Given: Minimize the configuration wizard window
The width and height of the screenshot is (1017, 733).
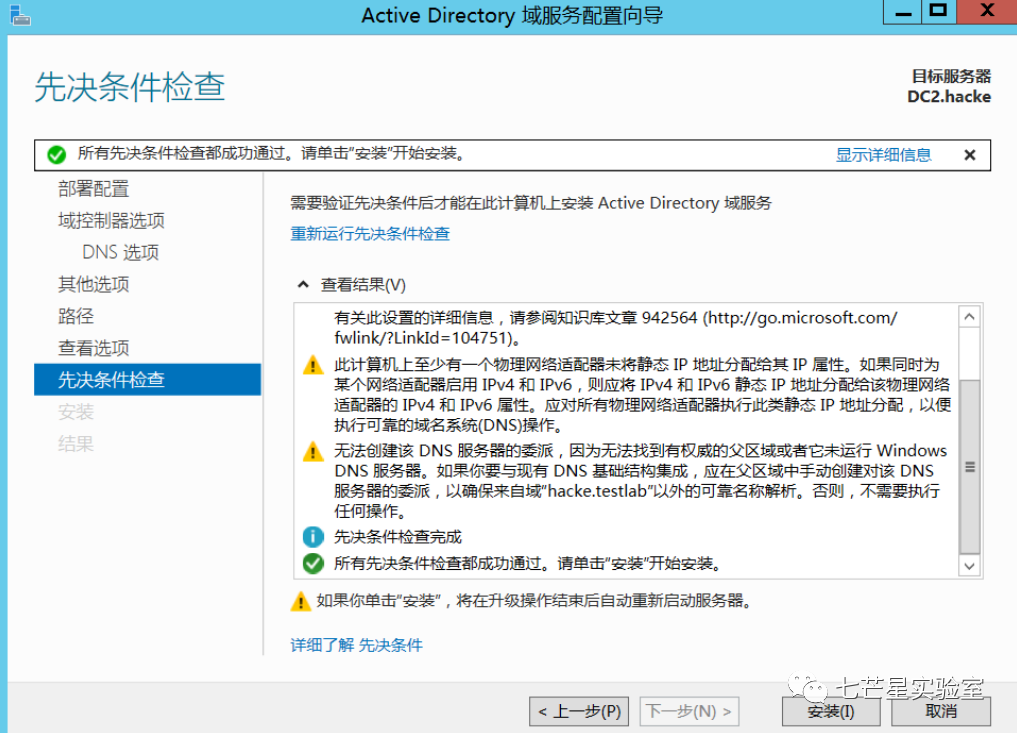Looking at the screenshot, I should [x=902, y=12].
